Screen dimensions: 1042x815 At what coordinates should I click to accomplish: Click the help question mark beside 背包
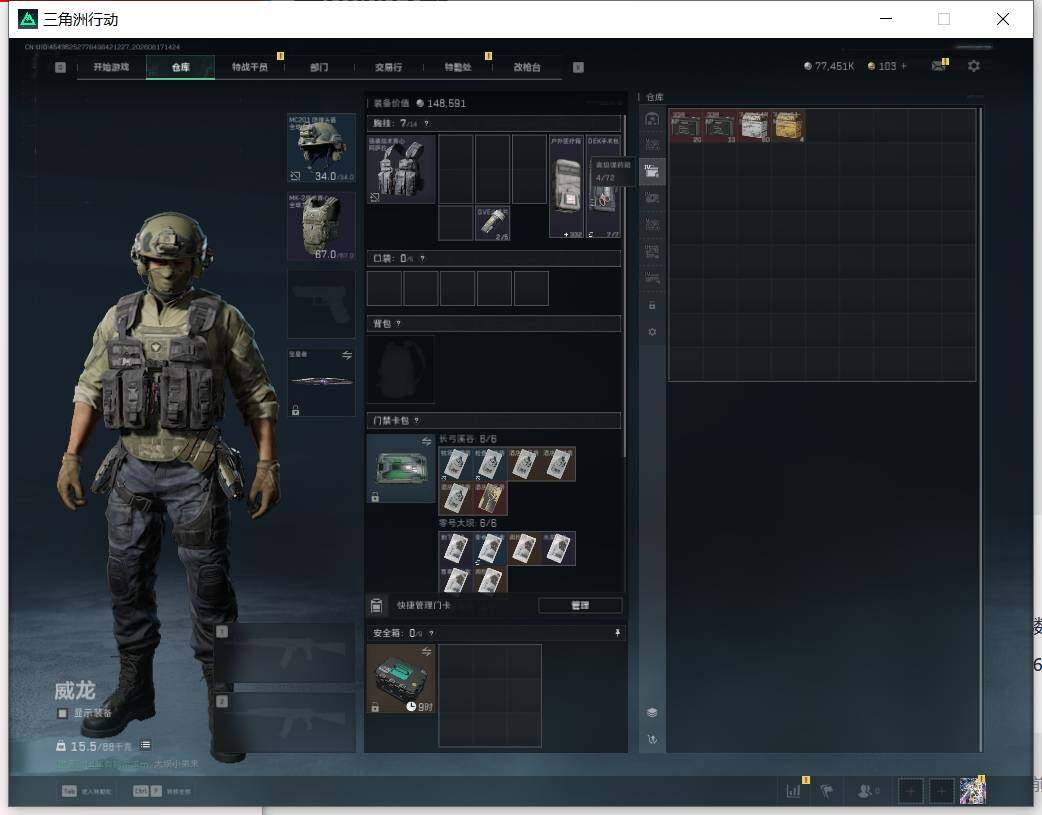398,324
